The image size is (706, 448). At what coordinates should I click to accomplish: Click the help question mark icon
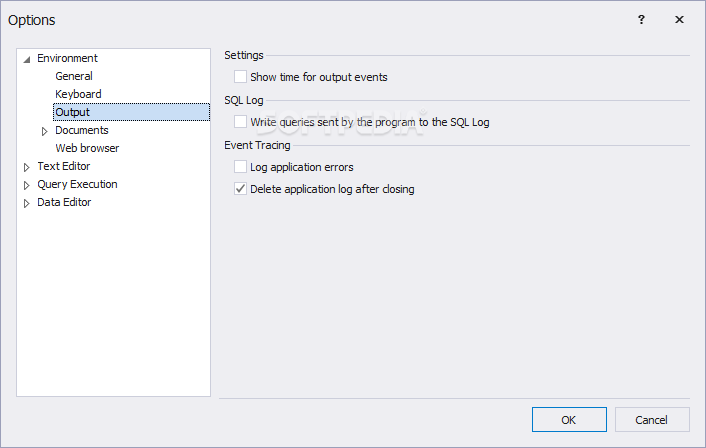(641, 19)
